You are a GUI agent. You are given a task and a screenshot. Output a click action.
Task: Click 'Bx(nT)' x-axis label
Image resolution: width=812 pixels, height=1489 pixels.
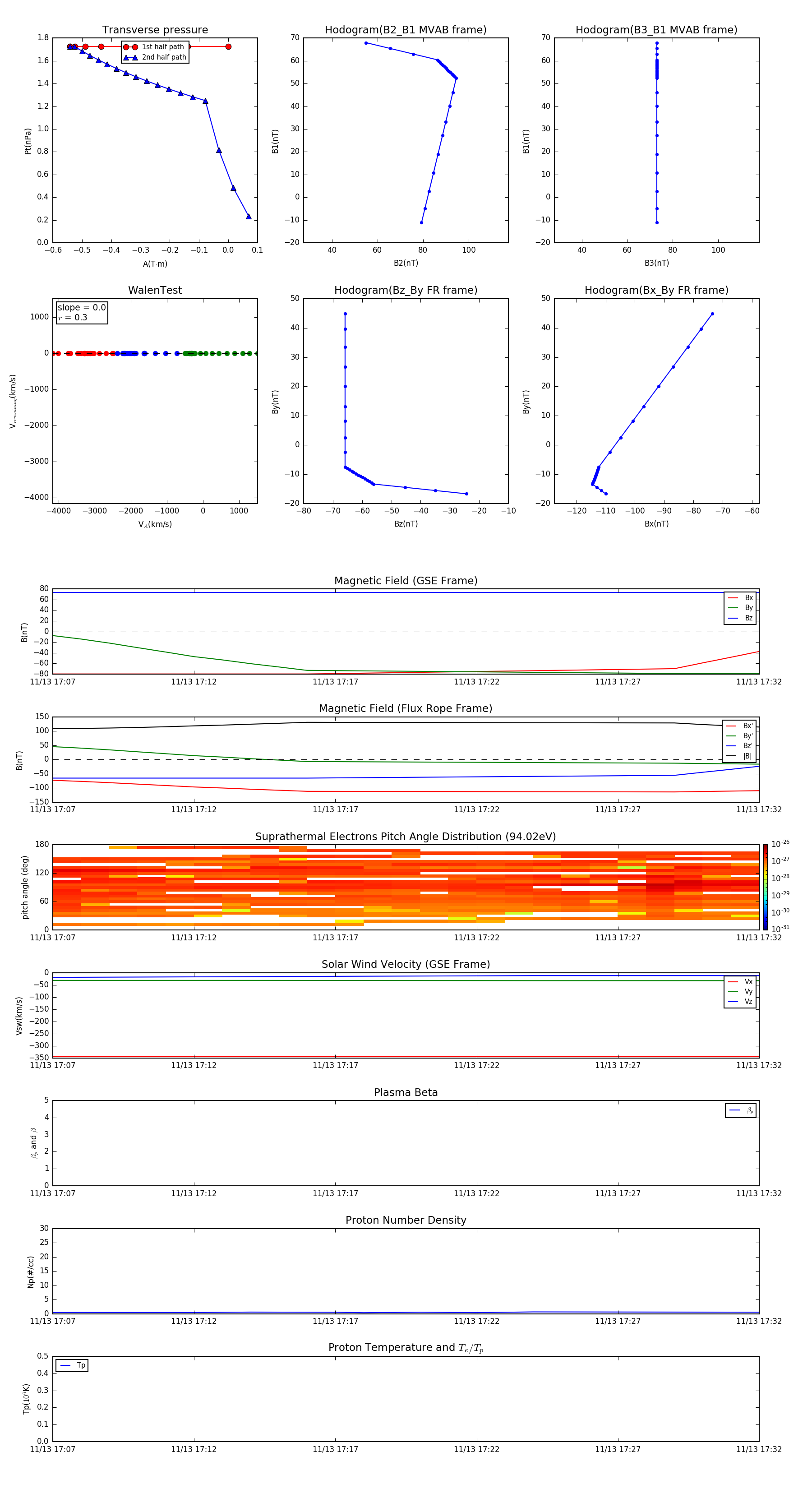656,524
